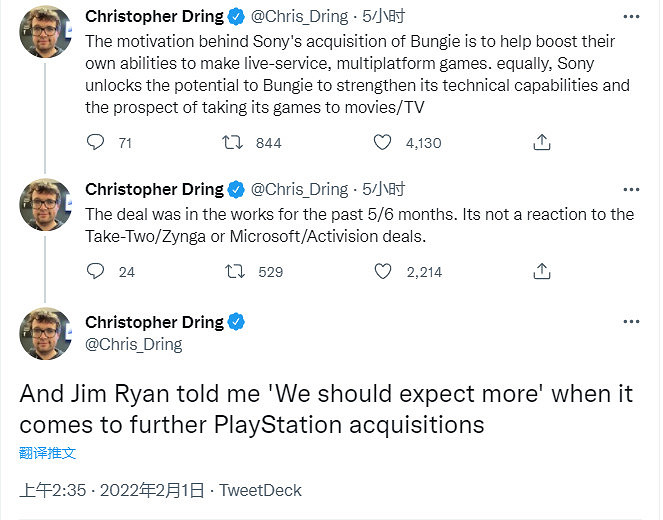Open the TweetDeck source link

[260, 490]
